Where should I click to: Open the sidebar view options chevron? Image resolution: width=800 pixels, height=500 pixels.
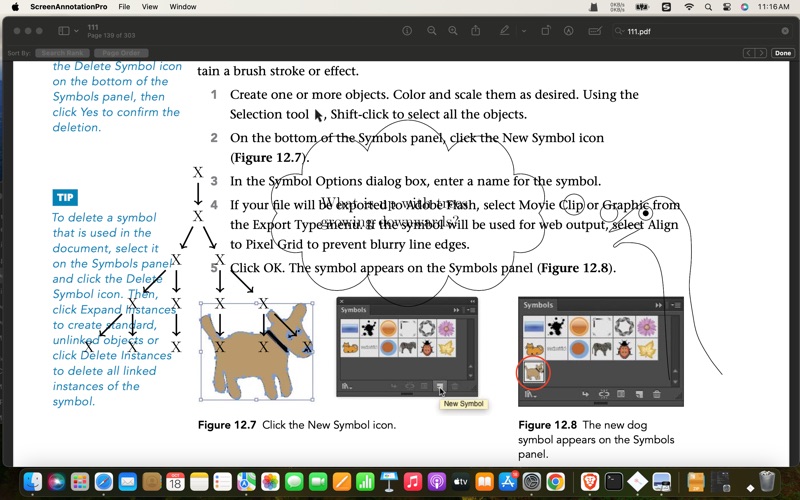[76, 31]
